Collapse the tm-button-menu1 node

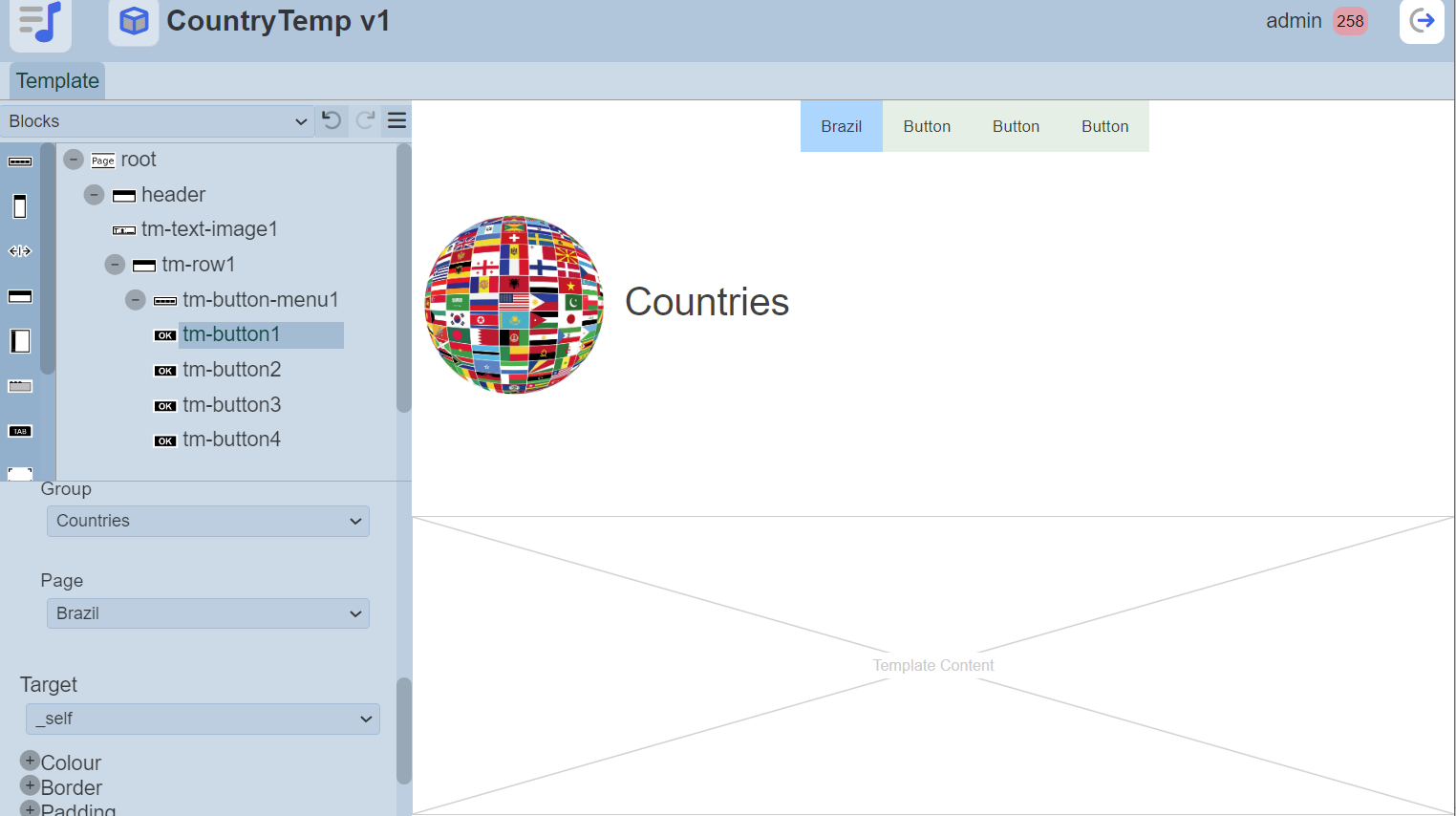click(x=136, y=300)
